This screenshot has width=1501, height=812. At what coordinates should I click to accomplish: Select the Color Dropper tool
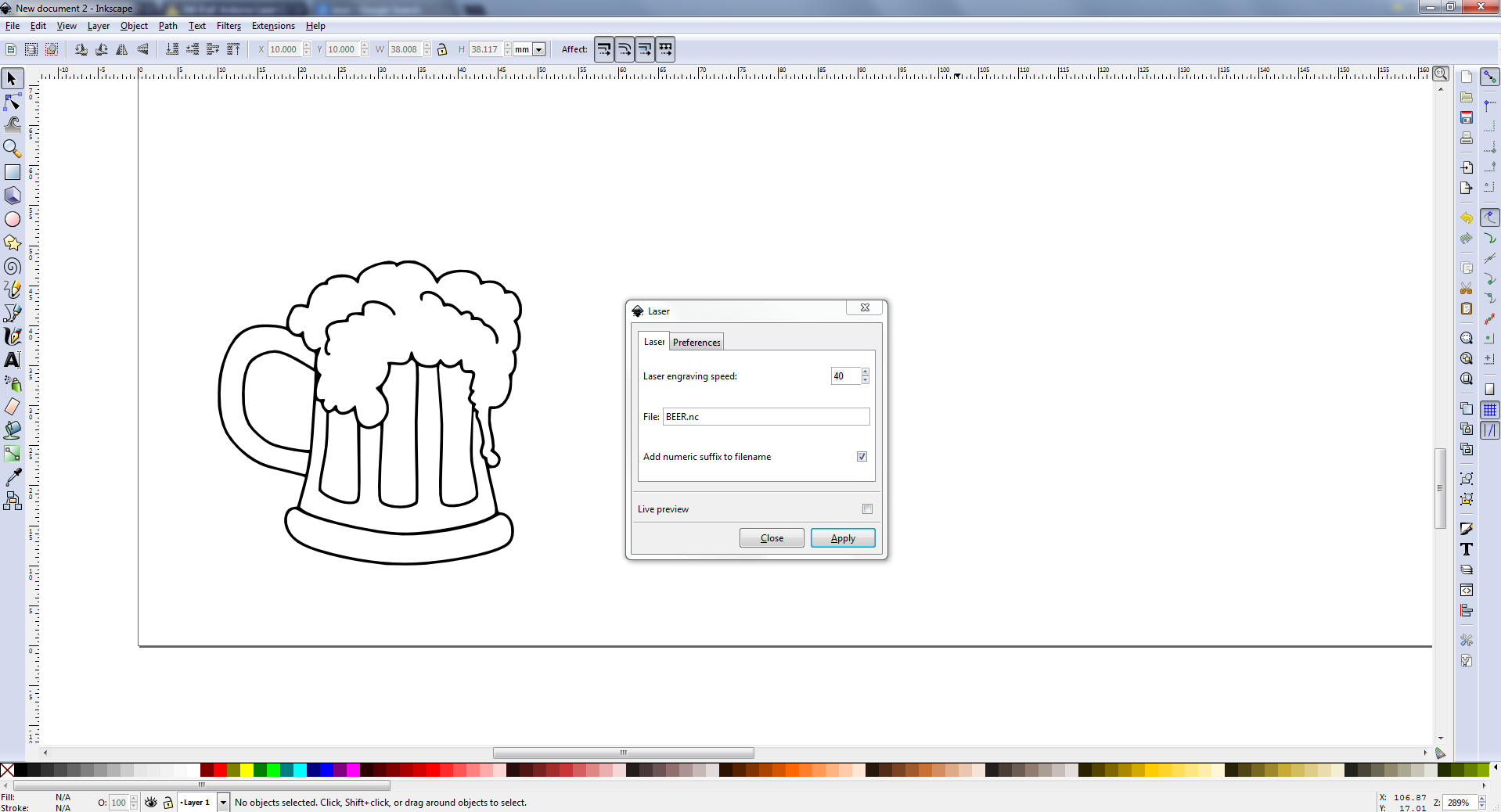pyautogui.click(x=13, y=477)
